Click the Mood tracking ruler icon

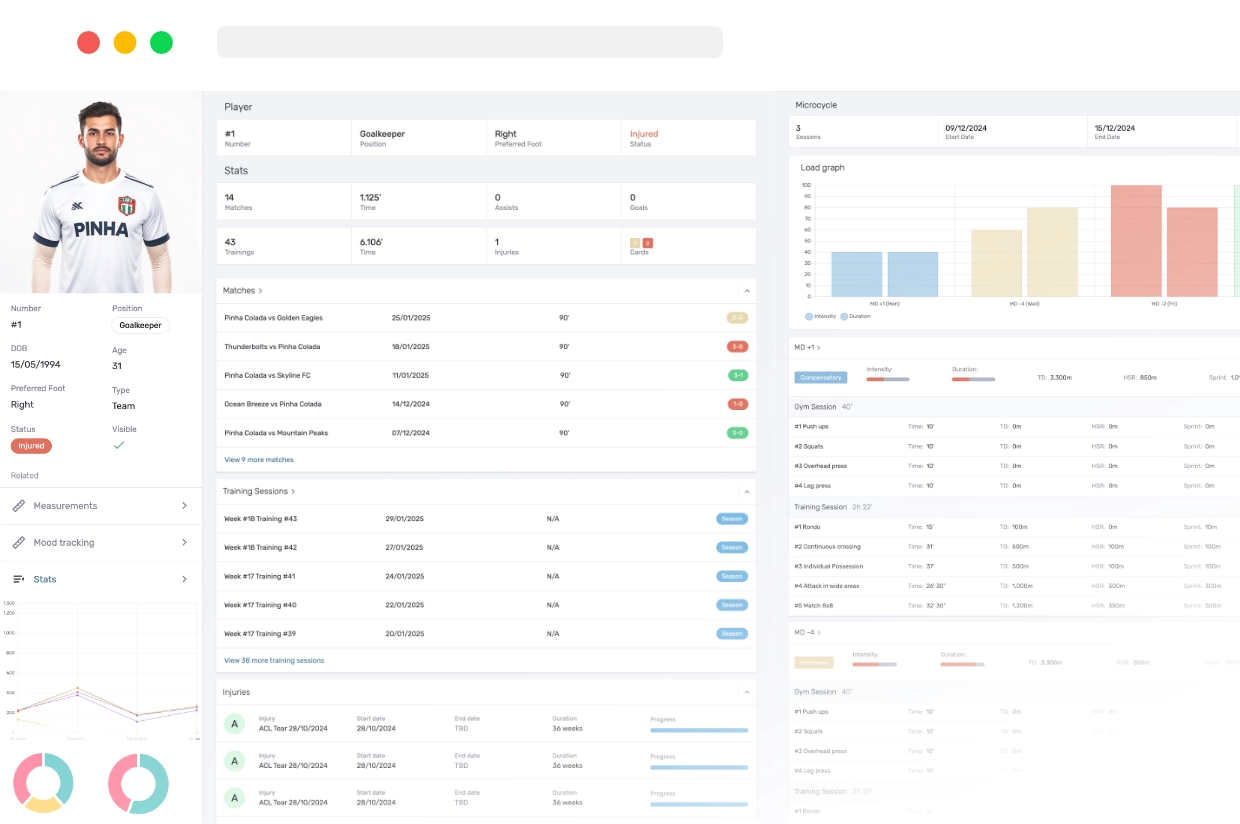pyautogui.click(x=18, y=543)
